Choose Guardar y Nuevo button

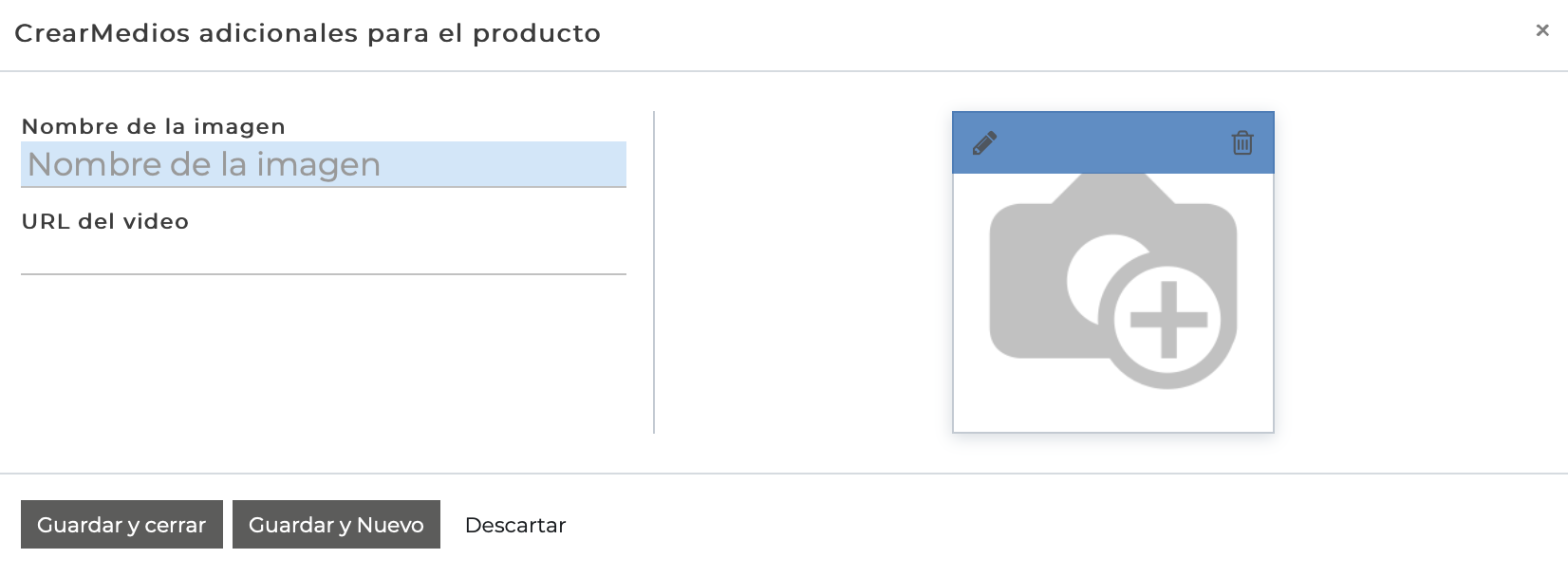[336, 525]
